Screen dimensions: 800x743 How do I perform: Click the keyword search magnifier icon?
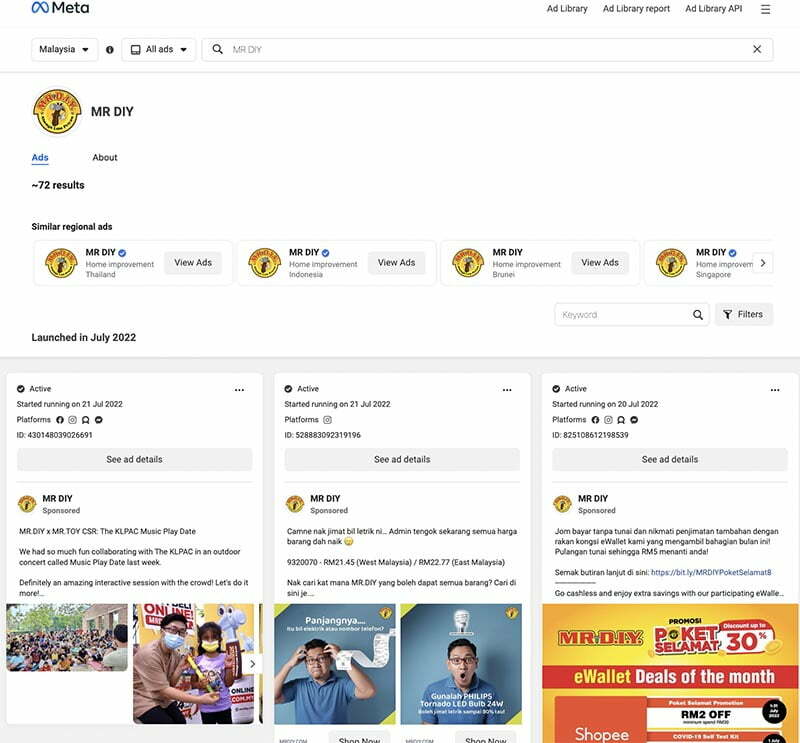pyautogui.click(x=698, y=315)
